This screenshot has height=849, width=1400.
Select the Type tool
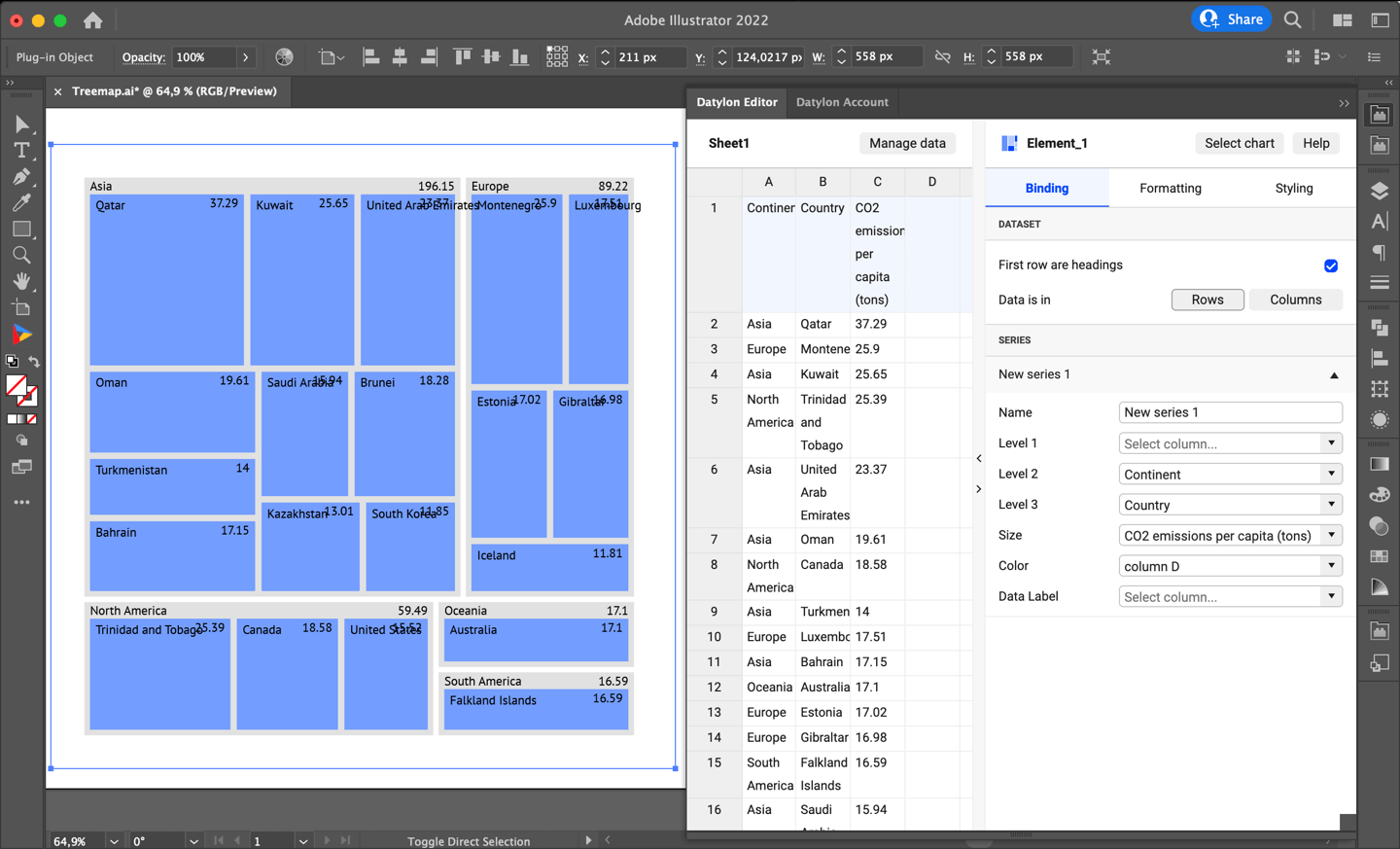[21, 150]
